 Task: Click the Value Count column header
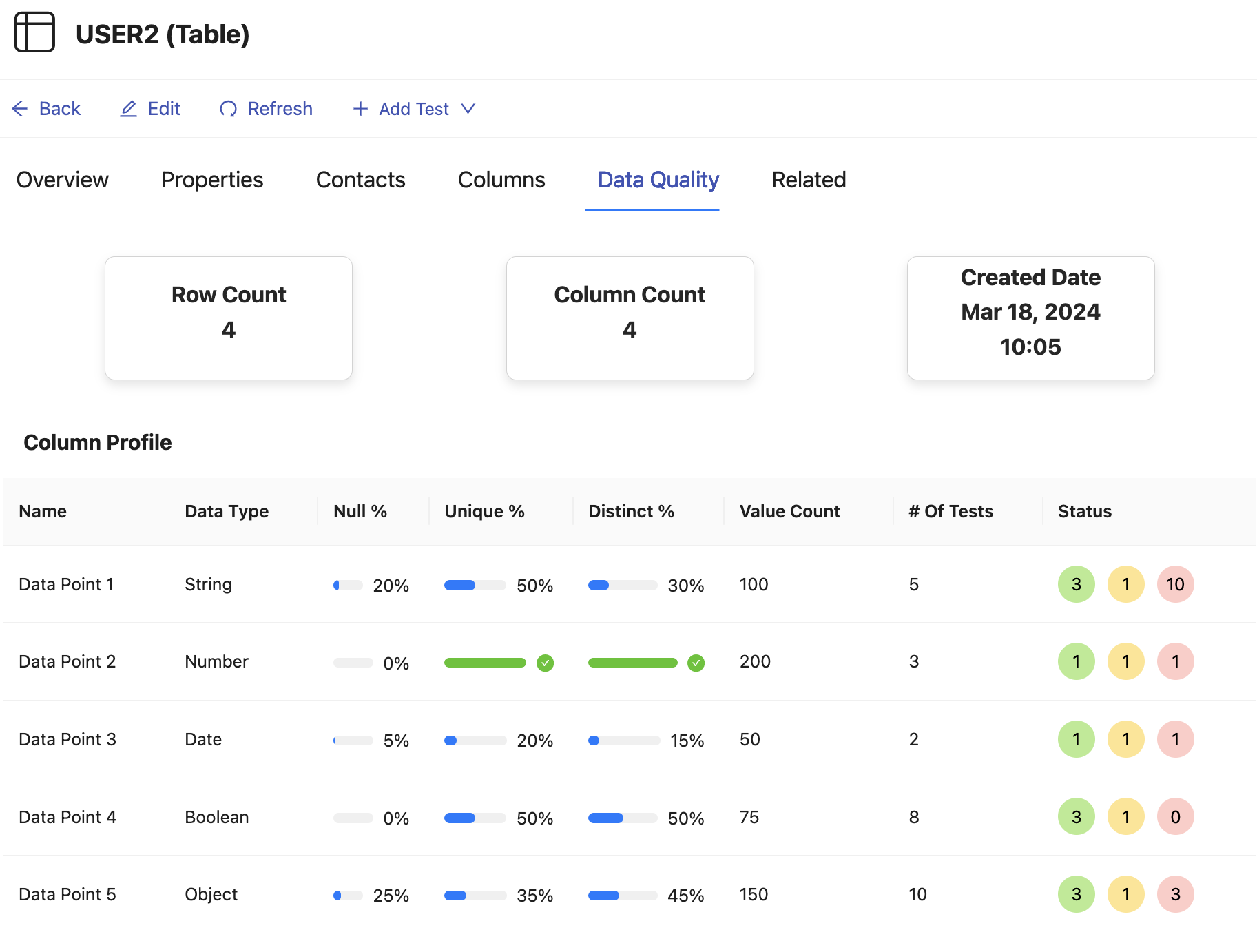pyautogui.click(x=789, y=511)
